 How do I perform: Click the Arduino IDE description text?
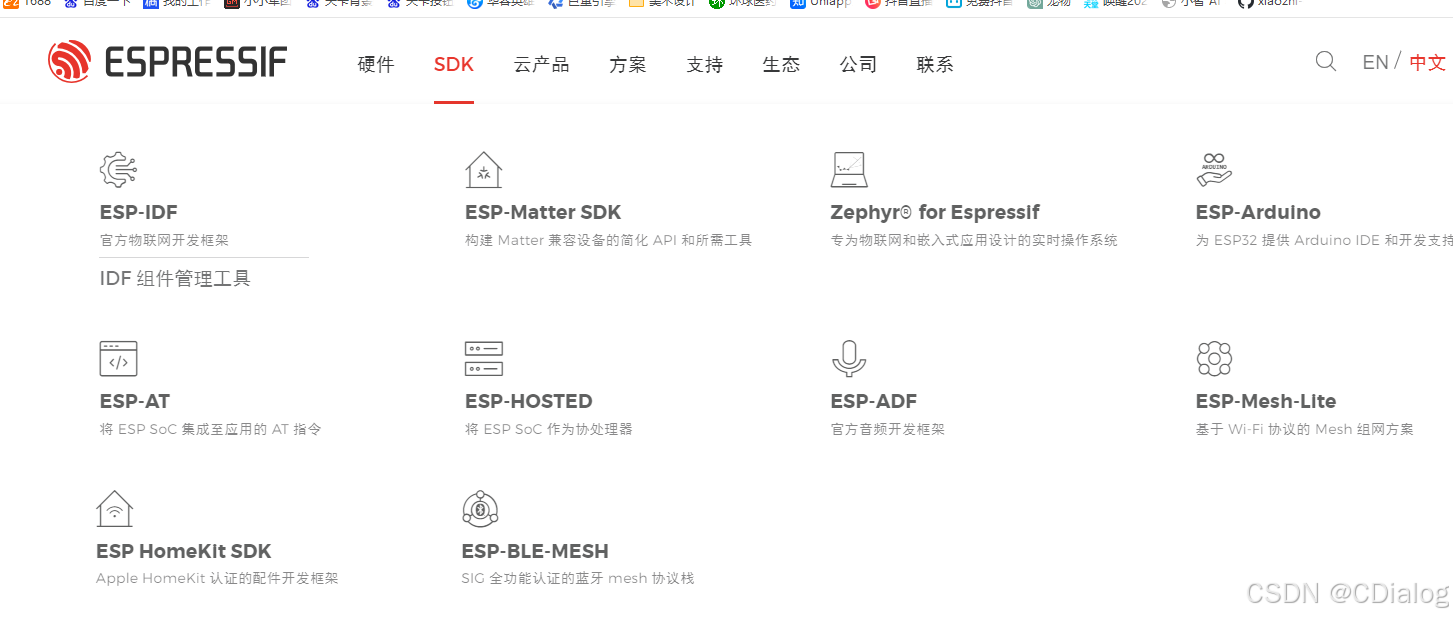pos(1324,240)
